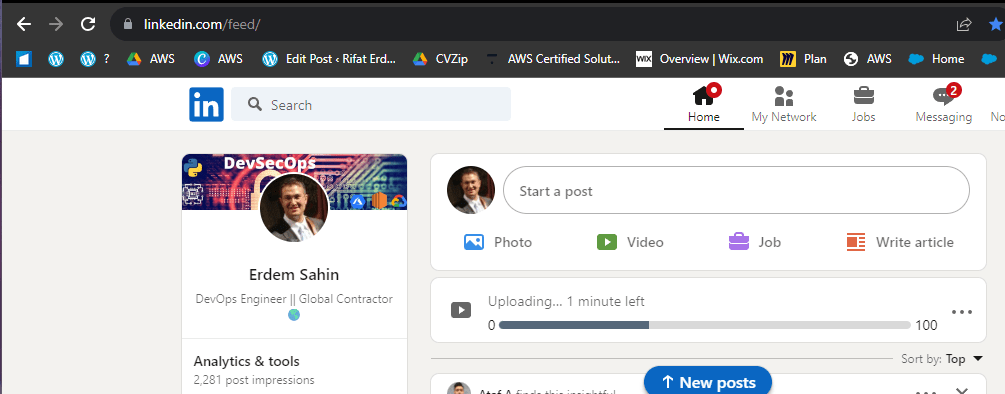Open the Canva AWS bookmark
This screenshot has width=1005, height=394.
click(x=219, y=59)
